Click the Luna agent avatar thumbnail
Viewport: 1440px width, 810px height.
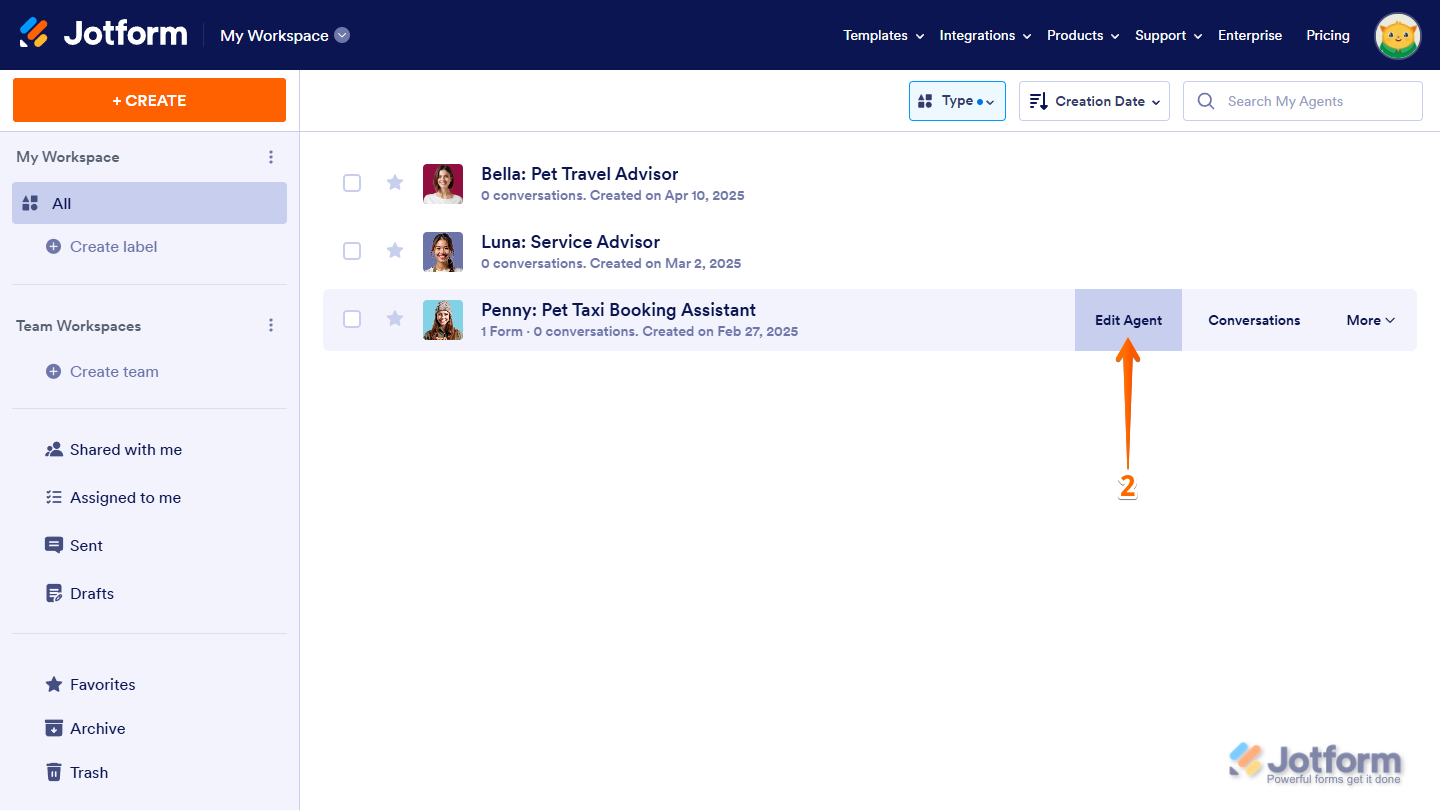pos(443,252)
